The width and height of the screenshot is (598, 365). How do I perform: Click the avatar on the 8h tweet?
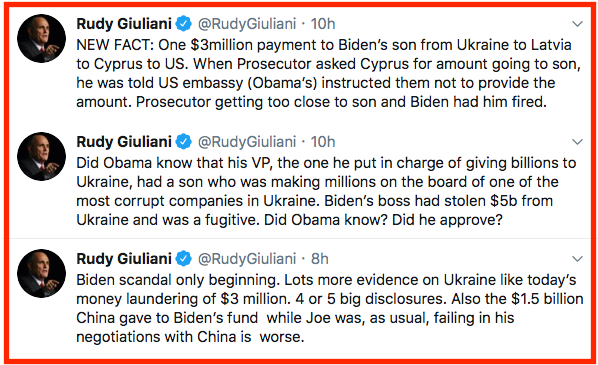coord(42,273)
